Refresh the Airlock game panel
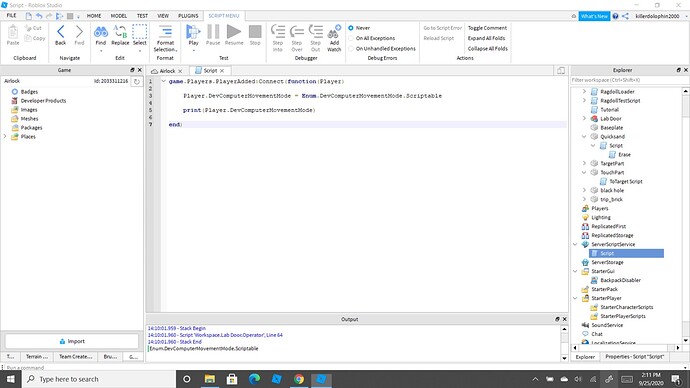The height and width of the screenshot is (388, 690). 137,81
